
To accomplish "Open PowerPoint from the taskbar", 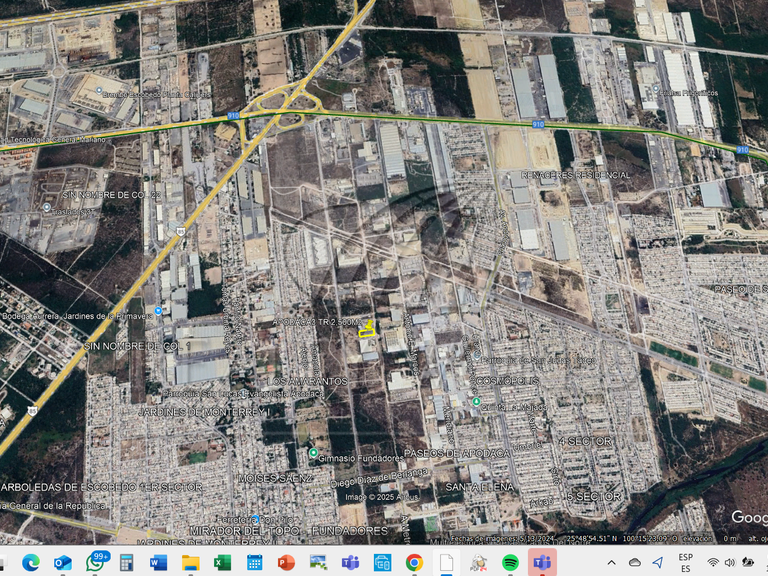I will click(x=286, y=562).
